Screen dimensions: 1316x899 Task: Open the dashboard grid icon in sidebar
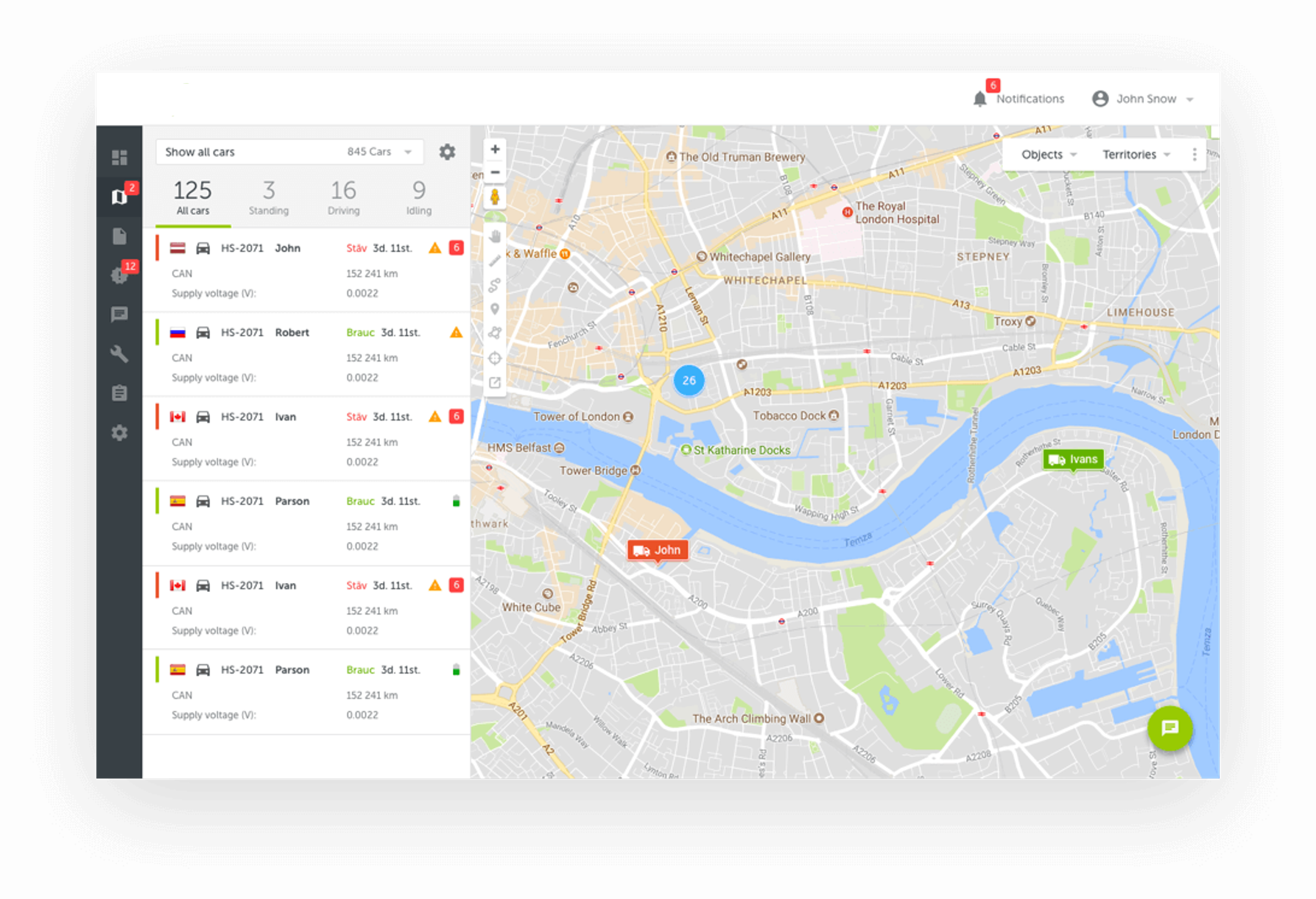coord(119,158)
